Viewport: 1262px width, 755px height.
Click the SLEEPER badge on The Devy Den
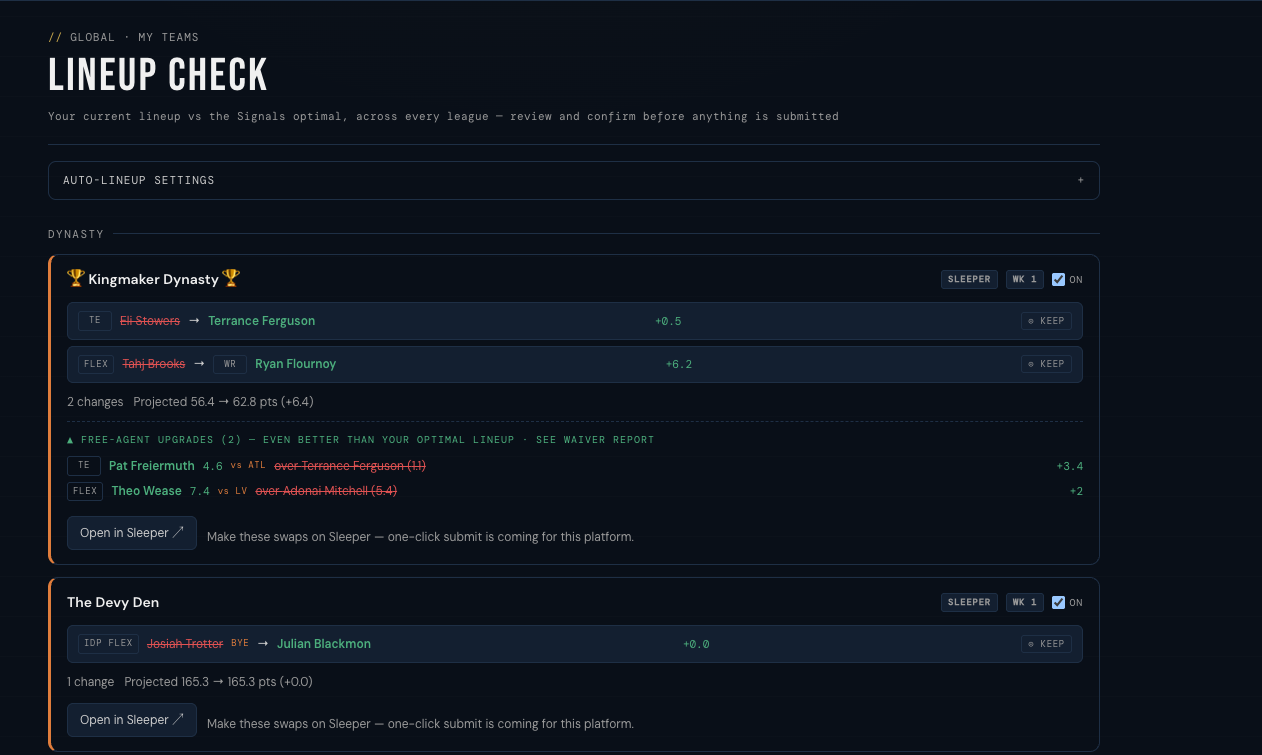pyautogui.click(x=969, y=602)
